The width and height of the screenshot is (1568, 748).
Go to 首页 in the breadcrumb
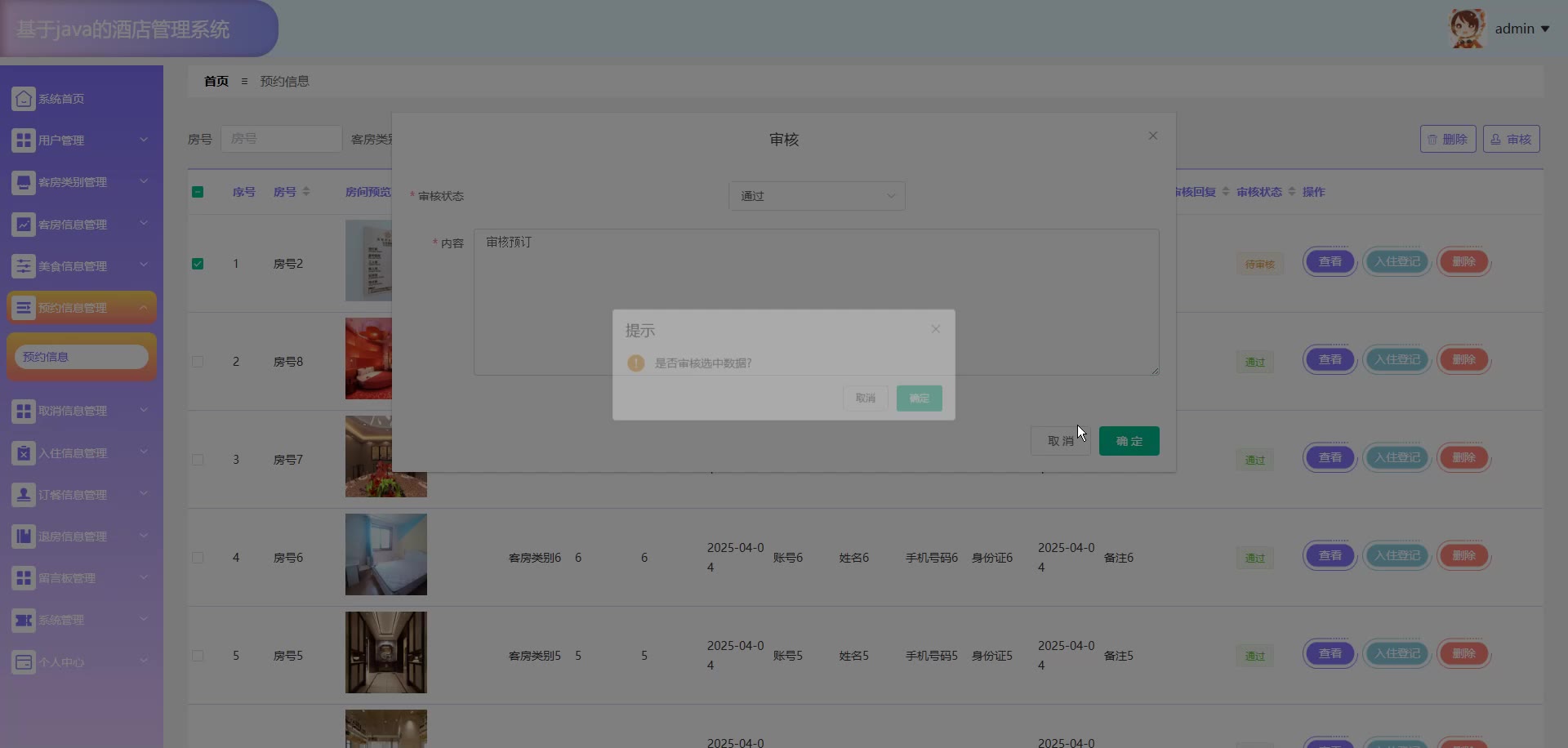tap(216, 81)
